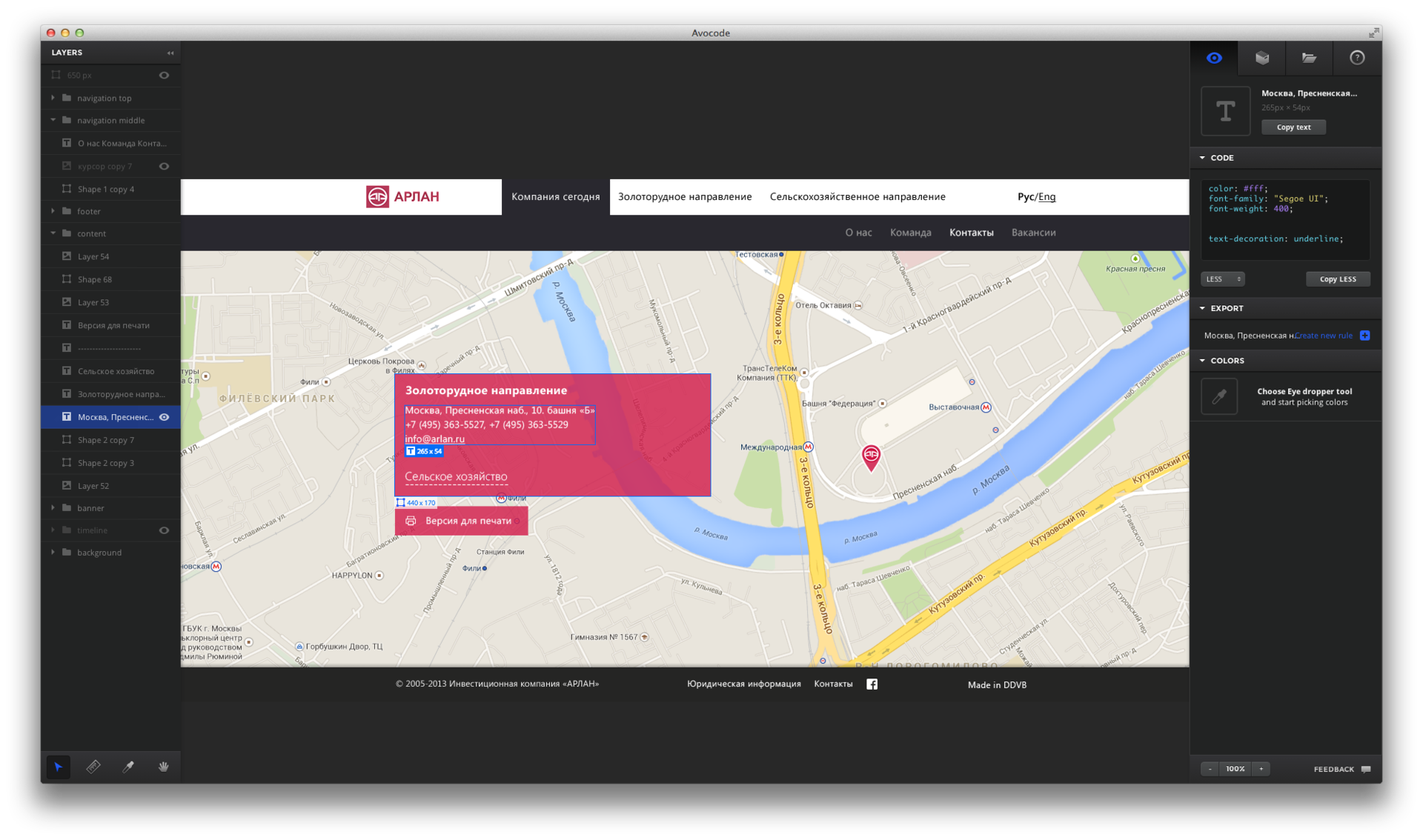Show the курсор copy 7 layer
Screen dimensions: 1423x840
[164, 166]
